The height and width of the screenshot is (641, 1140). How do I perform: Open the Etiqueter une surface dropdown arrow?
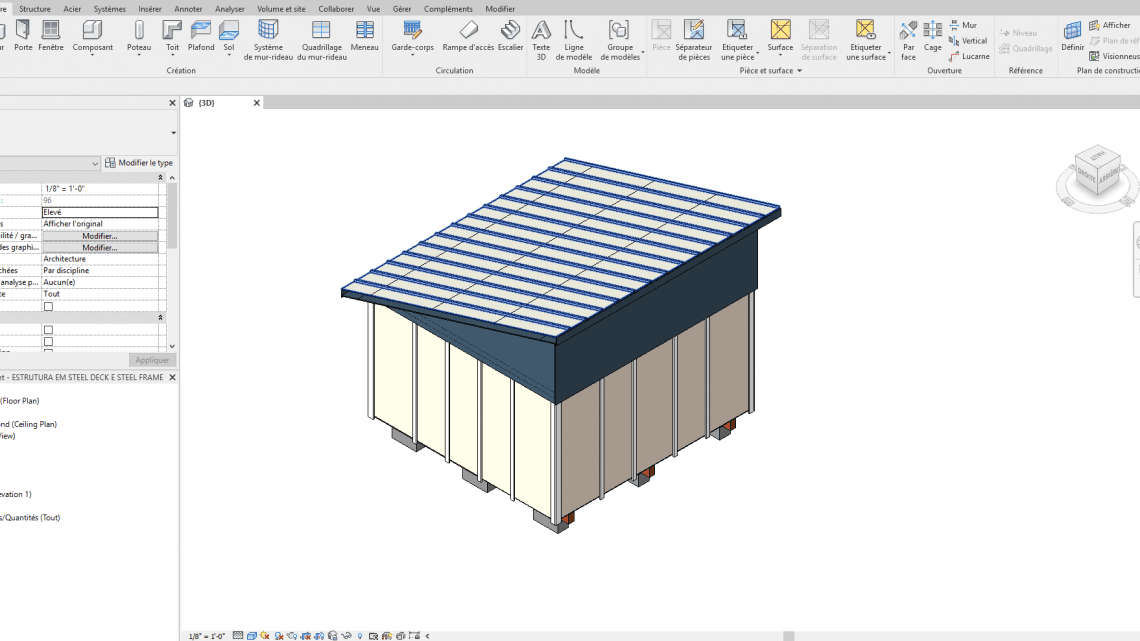tap(889, 52)
